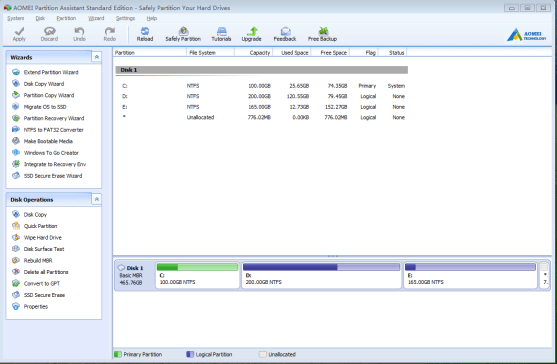Select the D: 200.00GB NTFS disk map block
557x364 pixels.
coord(321,275)
